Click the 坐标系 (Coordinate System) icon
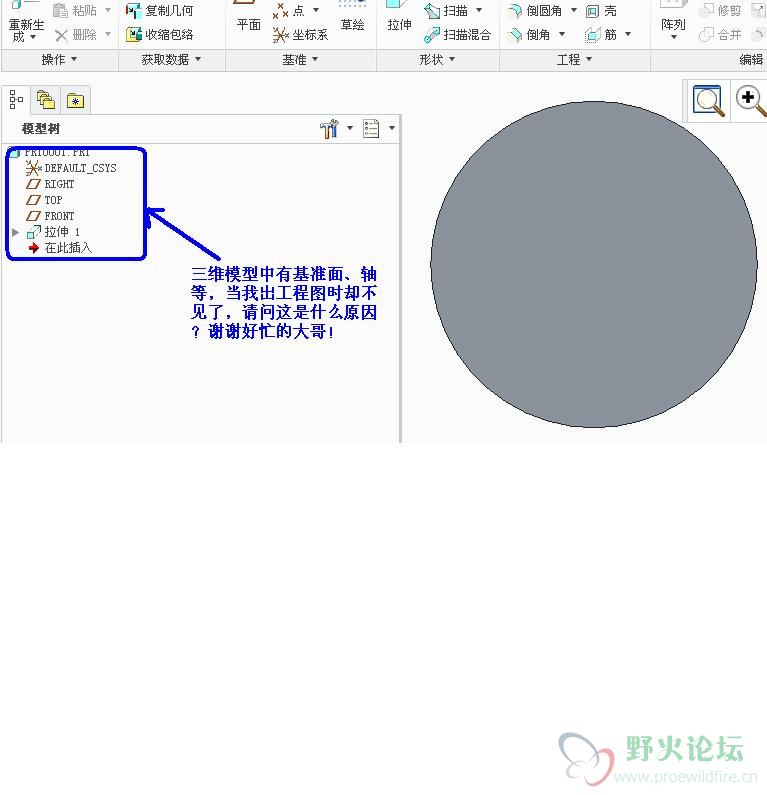The width and height of the screenshot is (767, 795). [280, 34]
